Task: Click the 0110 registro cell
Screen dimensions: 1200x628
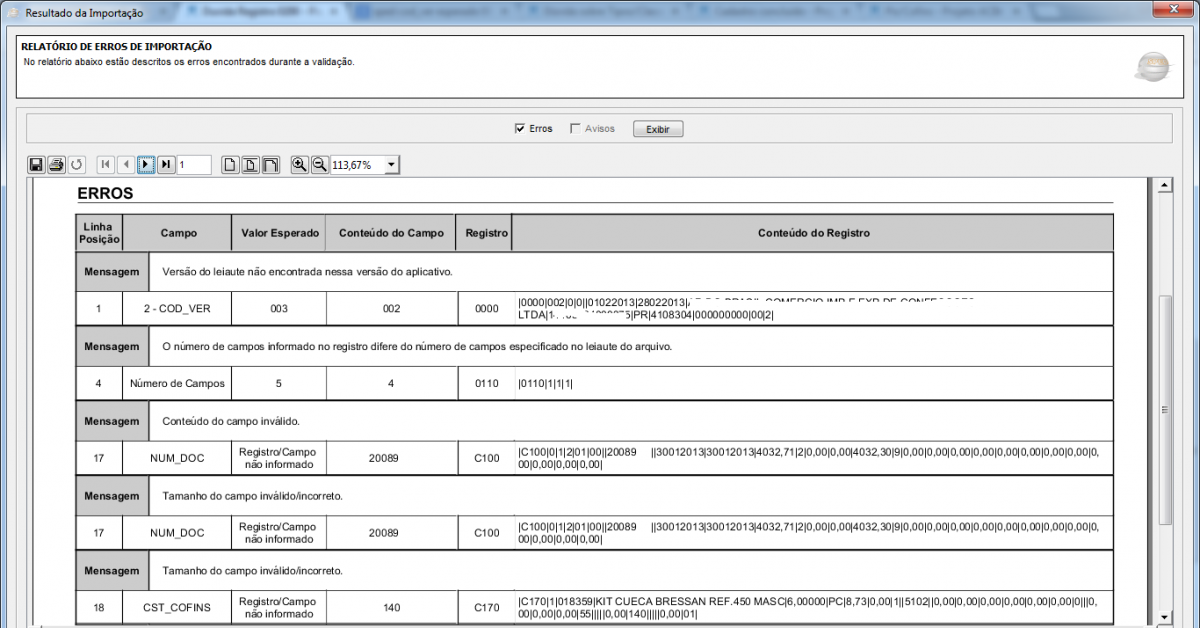Action: click(x=487, y=383)
